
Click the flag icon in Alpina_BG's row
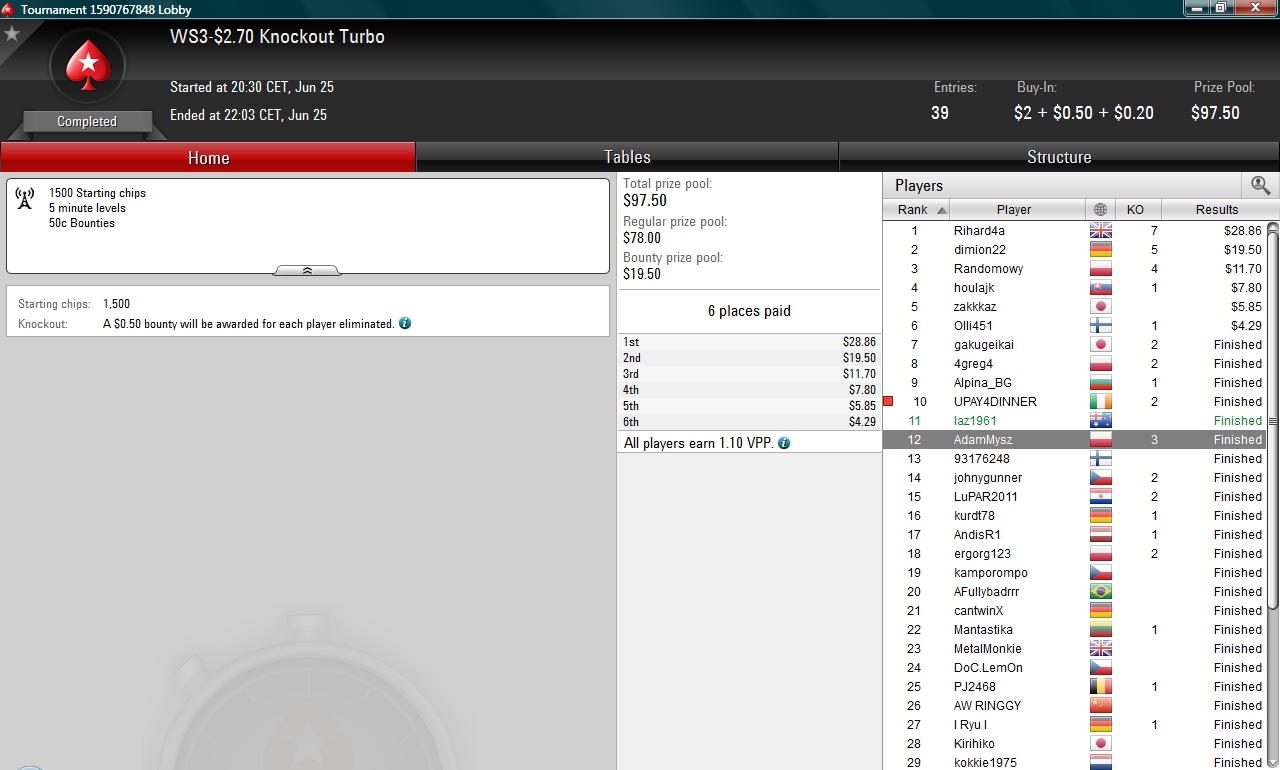1100,383
